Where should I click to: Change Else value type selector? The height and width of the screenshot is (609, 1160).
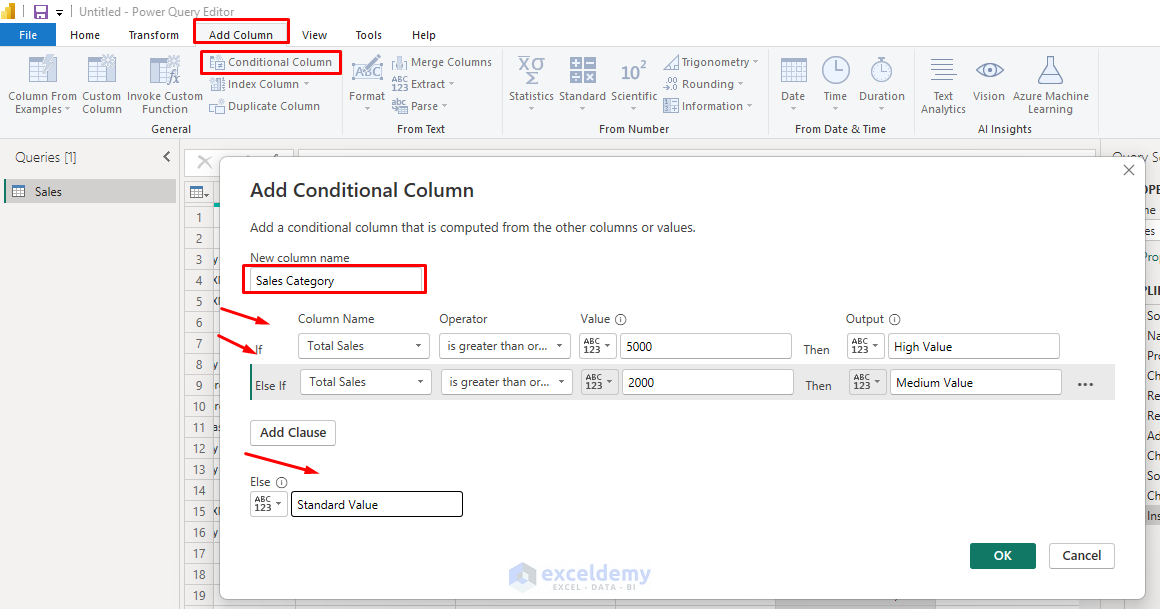pyautogui.click(x=269, y=504)
